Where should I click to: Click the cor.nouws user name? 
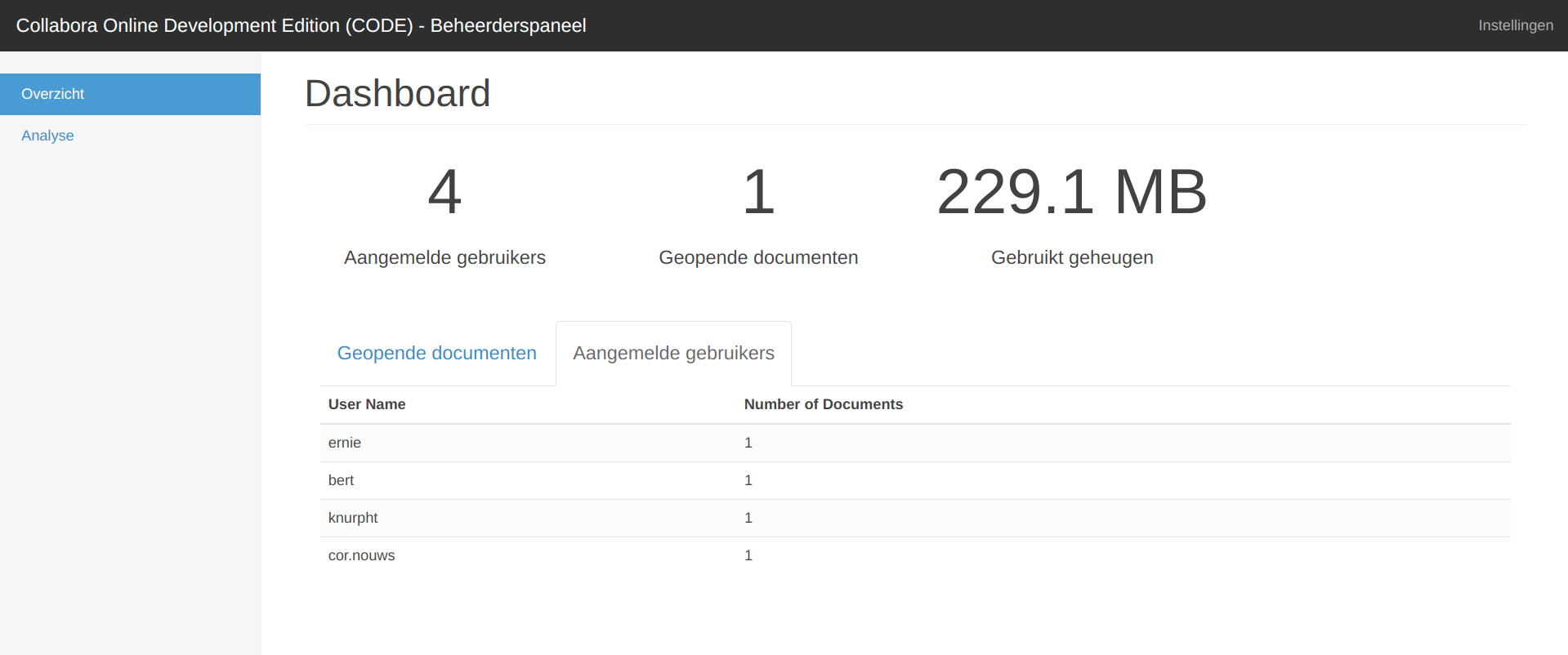361,555
